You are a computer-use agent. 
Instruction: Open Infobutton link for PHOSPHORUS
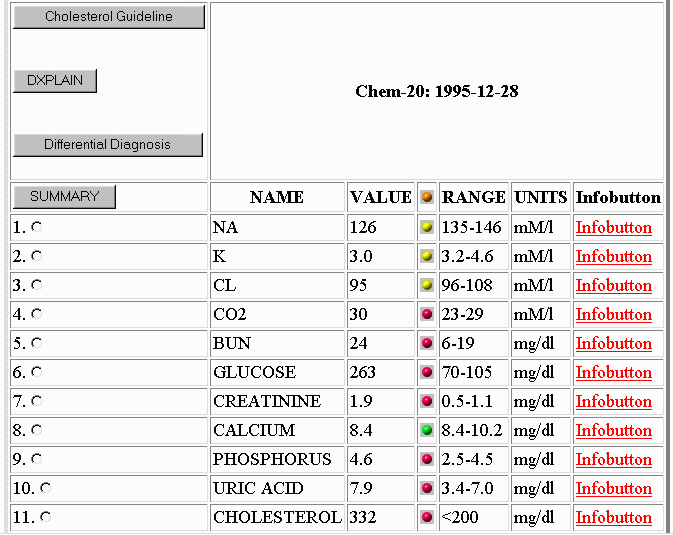click(613, 460)
